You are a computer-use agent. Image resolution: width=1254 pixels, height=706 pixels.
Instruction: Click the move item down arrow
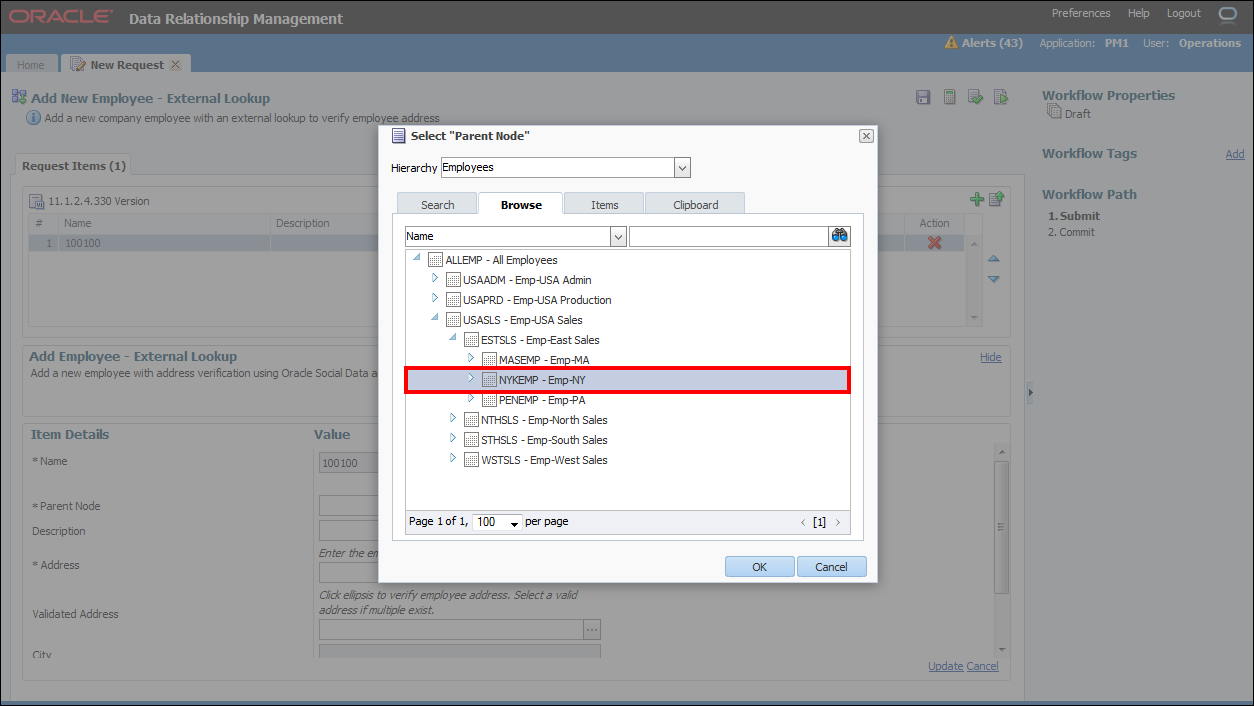993,279
